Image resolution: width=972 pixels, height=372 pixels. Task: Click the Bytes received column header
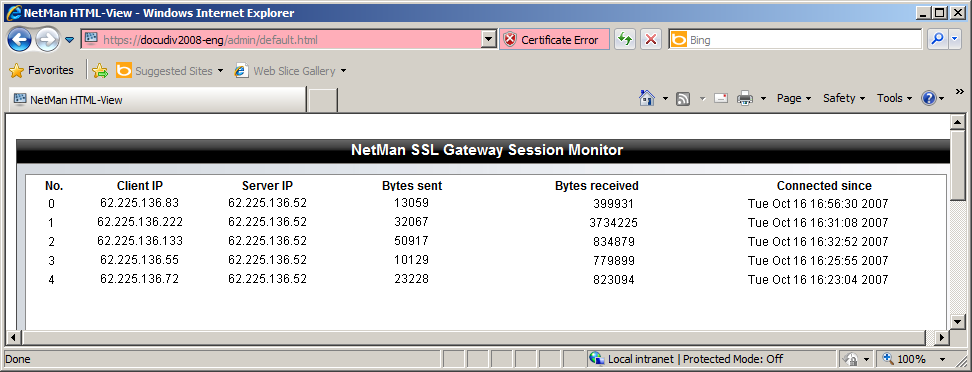[597, 186]
